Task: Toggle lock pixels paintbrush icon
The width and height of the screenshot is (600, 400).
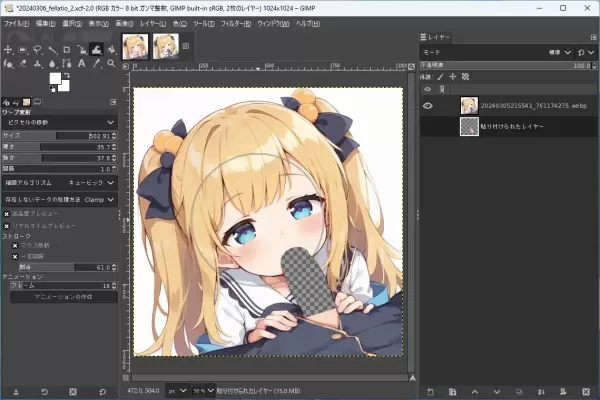Action: click(x=440, y=77)
